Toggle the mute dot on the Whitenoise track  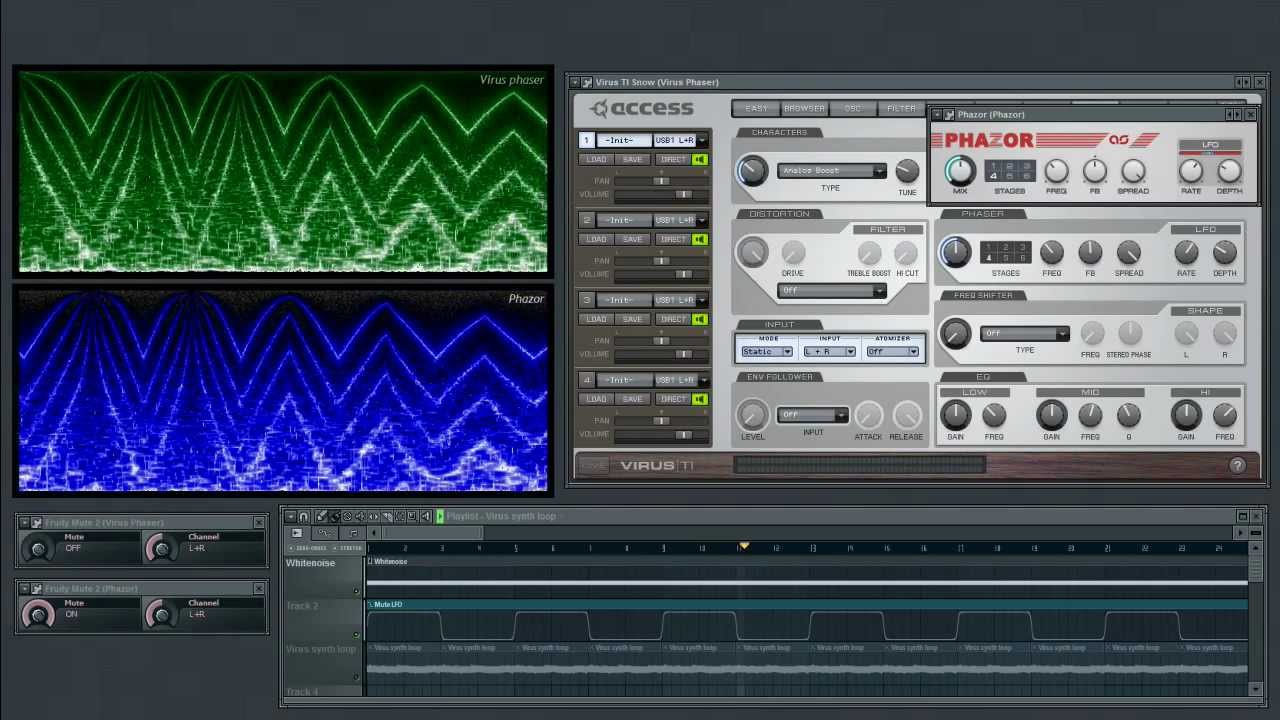357,590
